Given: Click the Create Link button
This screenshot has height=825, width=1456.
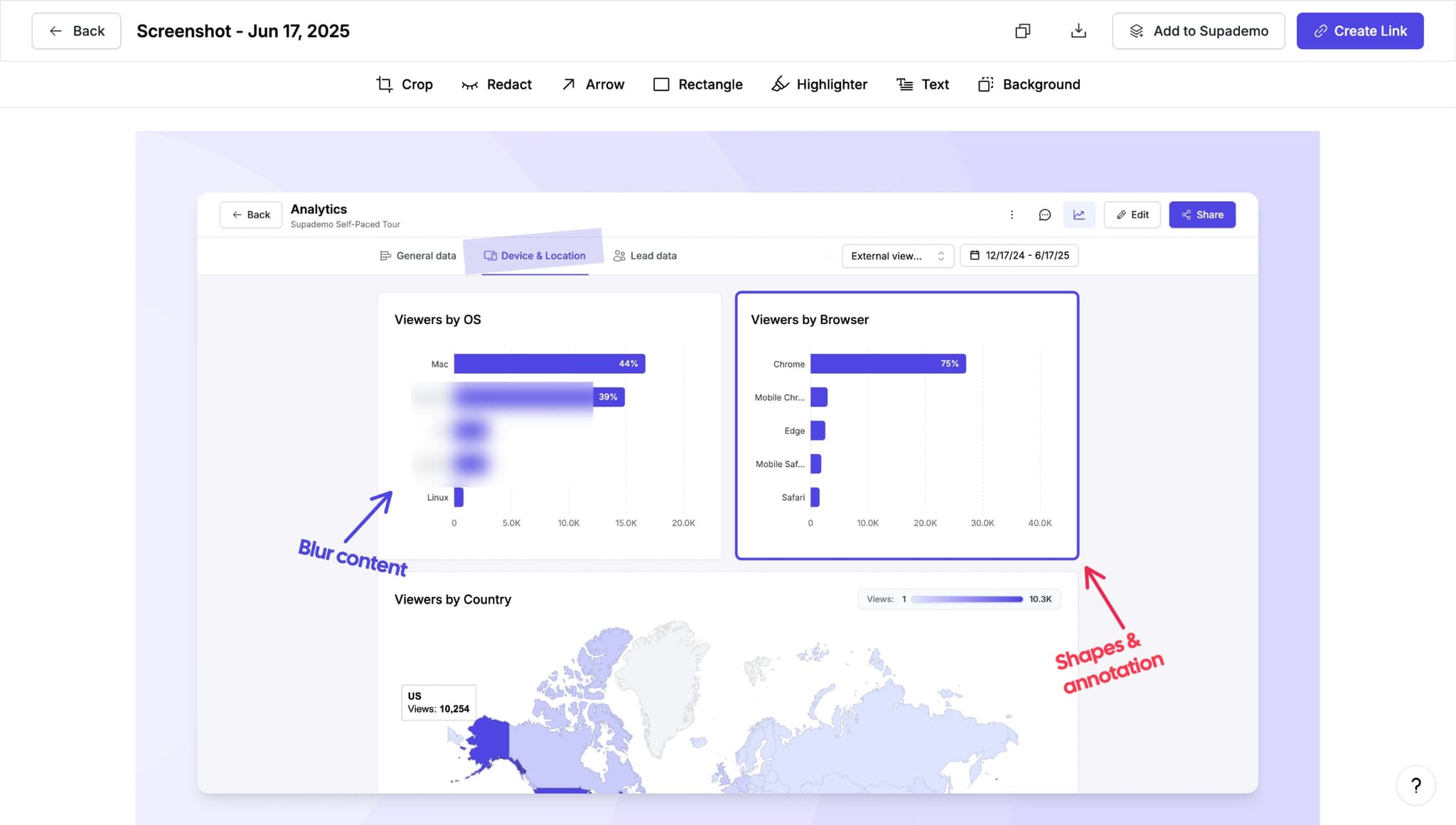Looking at the screenshot, I should pyautogui.click(x=1359, y=31).
